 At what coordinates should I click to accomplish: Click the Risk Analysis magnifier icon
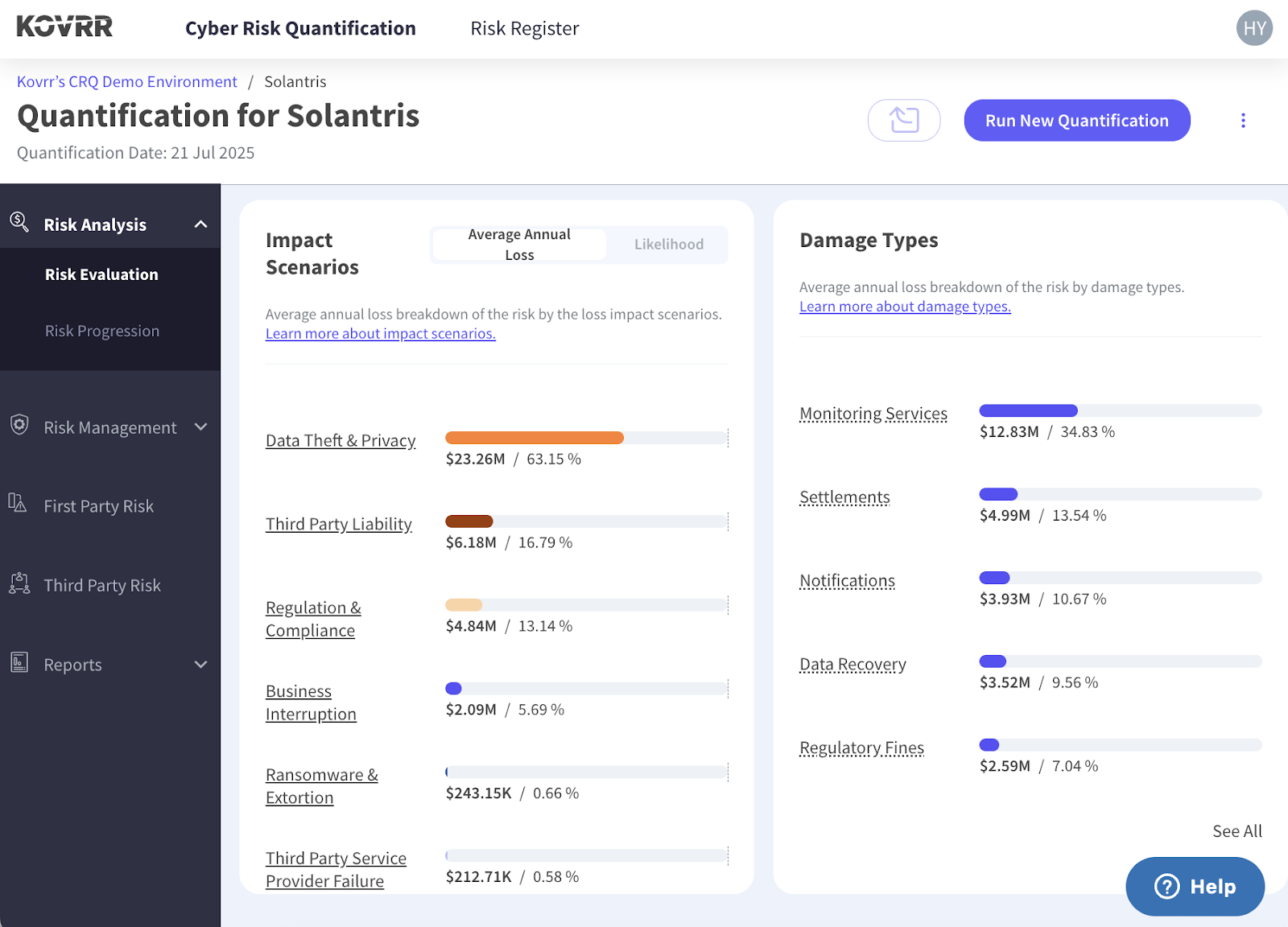tap(19, 222)
